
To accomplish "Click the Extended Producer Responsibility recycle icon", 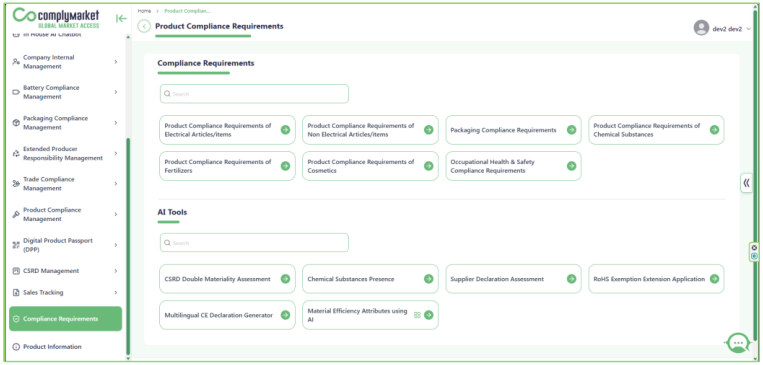I will click(16, 153).
